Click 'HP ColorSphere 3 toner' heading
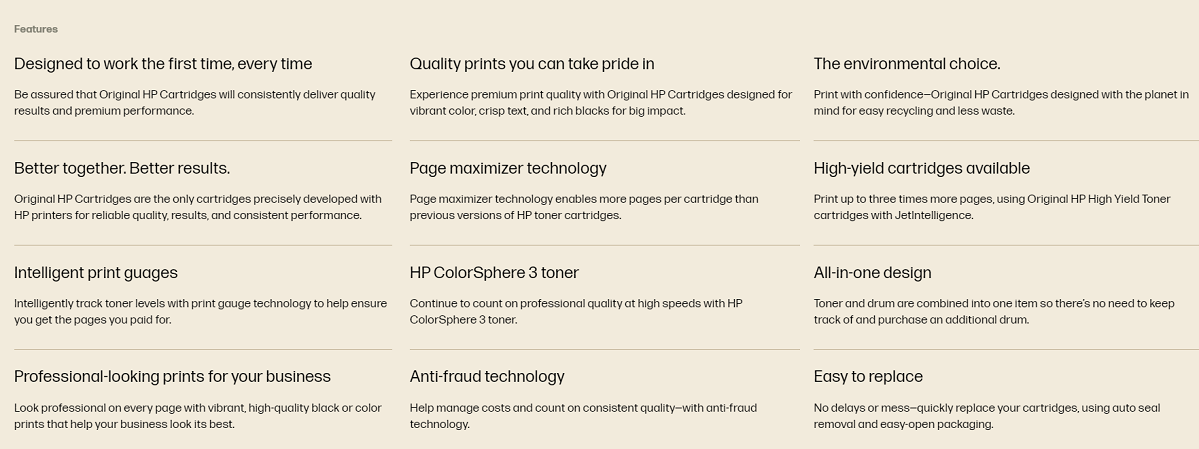Viewport: 1199px width, 449px height. (495, 273)
